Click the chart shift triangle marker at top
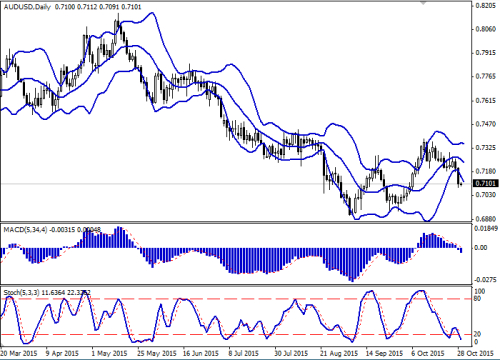Screen dimensions: 500x360 click(423, 3)
